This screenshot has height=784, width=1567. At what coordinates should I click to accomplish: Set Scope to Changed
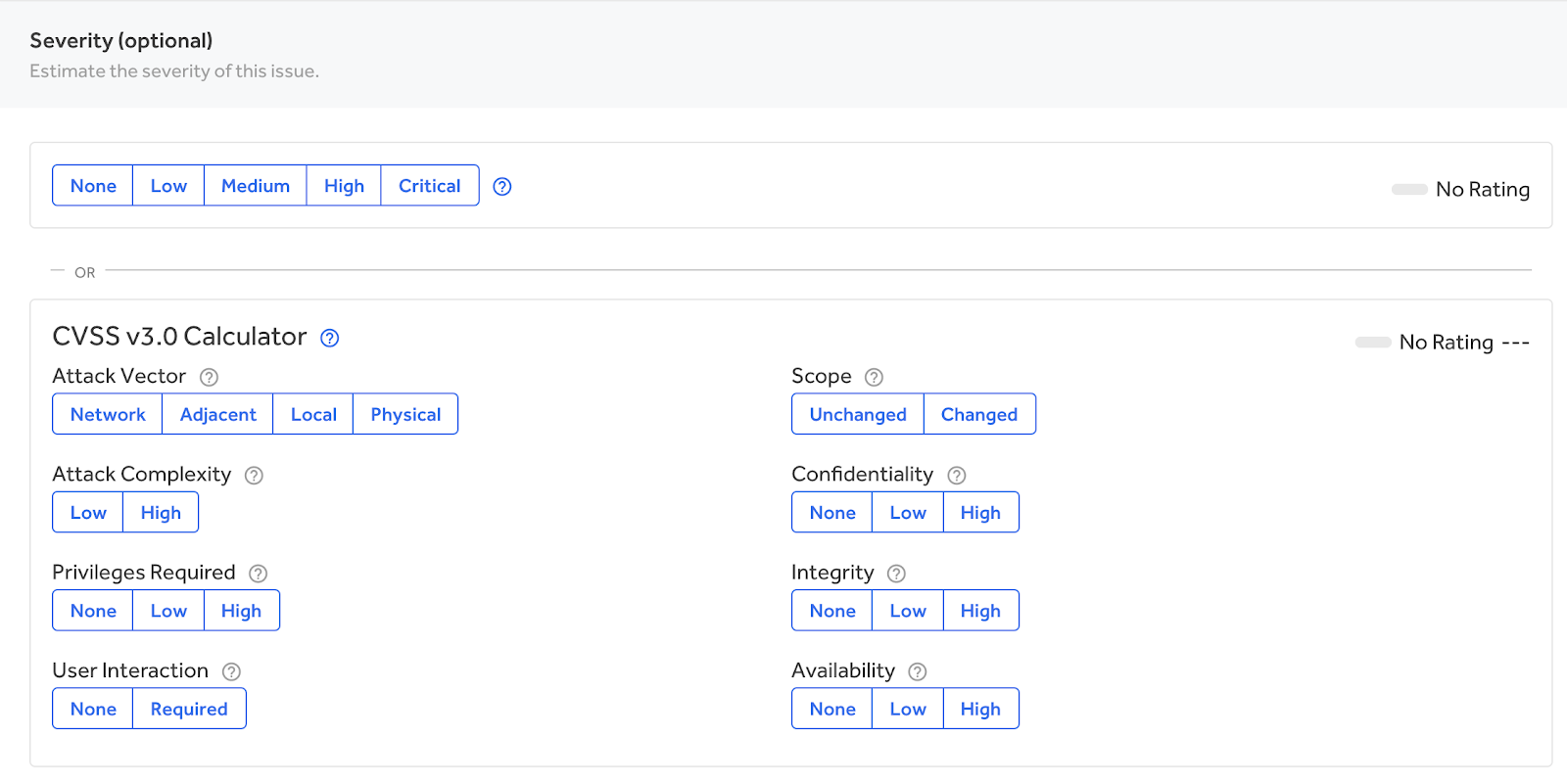979,414
